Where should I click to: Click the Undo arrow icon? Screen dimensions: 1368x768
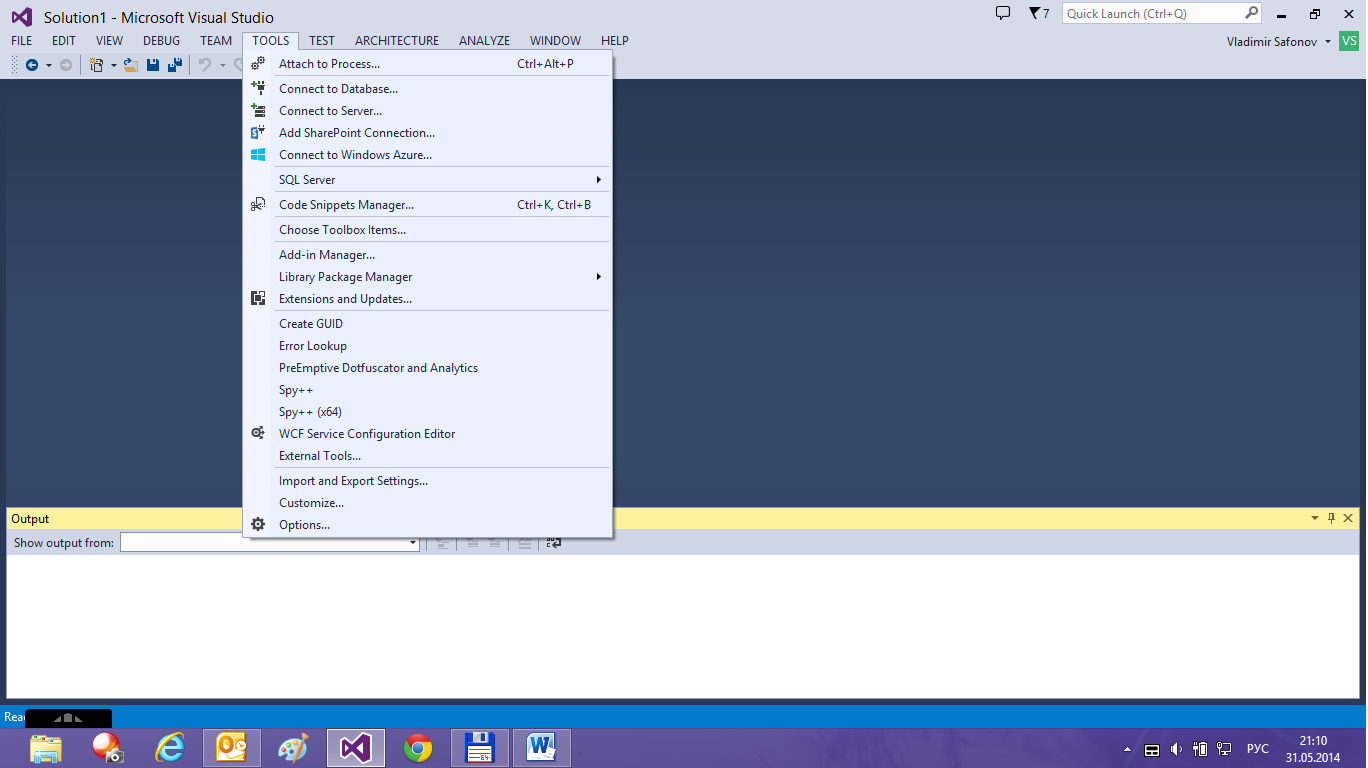pyautogui.click(x=205, y=65)
